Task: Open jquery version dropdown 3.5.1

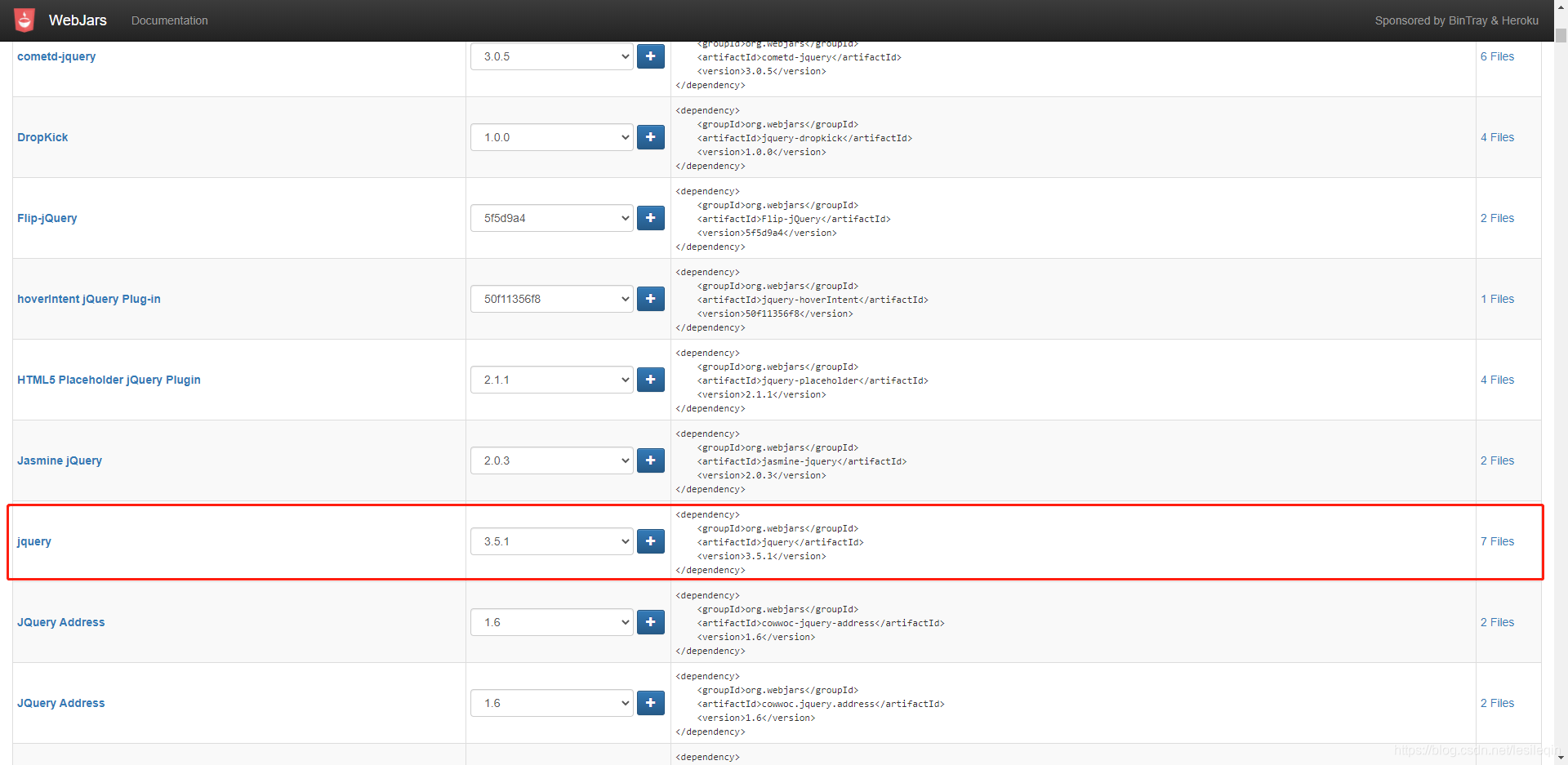Action: [552, 541]
